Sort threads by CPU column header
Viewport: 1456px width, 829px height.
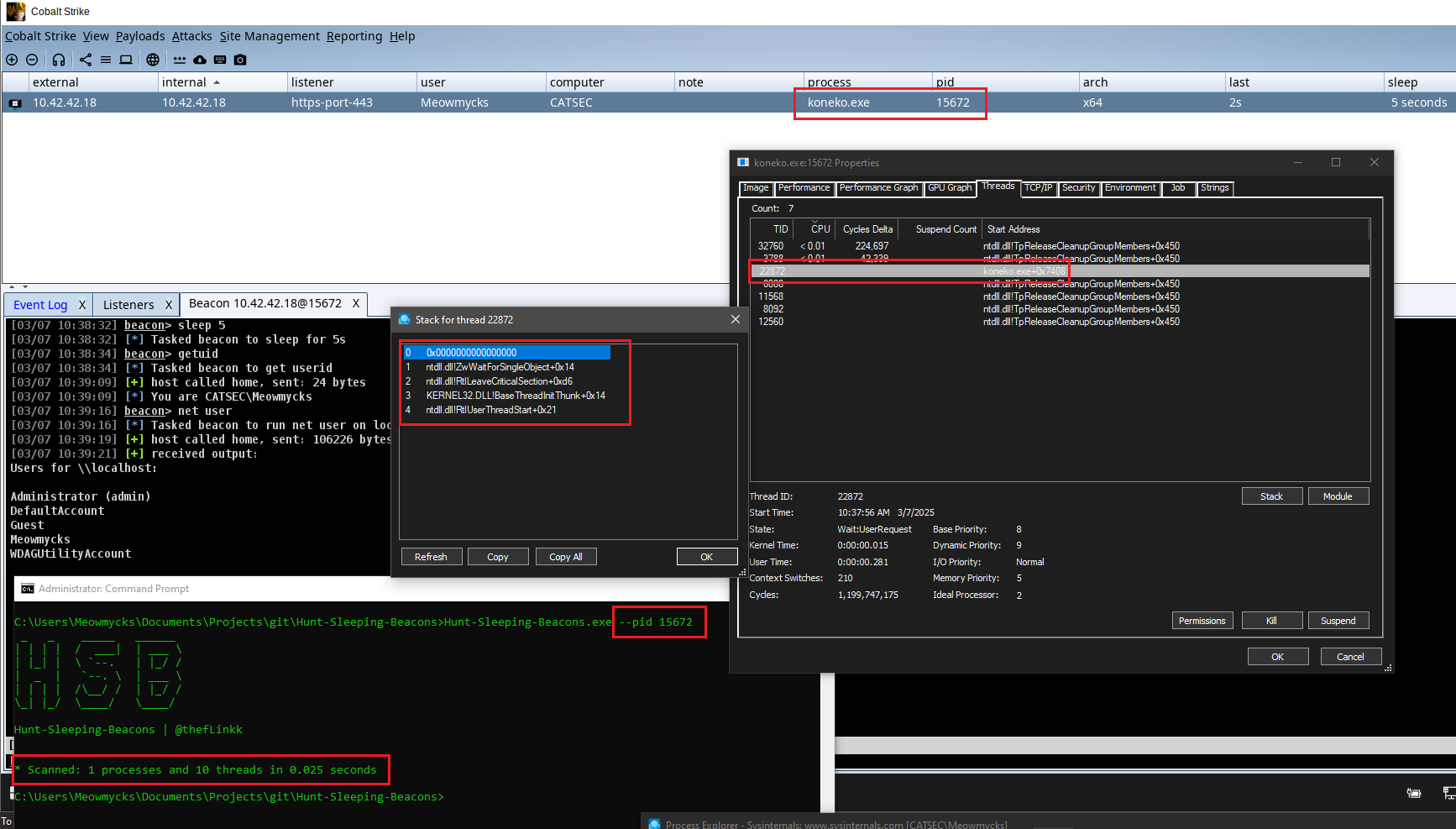pyautogui.click(x=814, y=229)
